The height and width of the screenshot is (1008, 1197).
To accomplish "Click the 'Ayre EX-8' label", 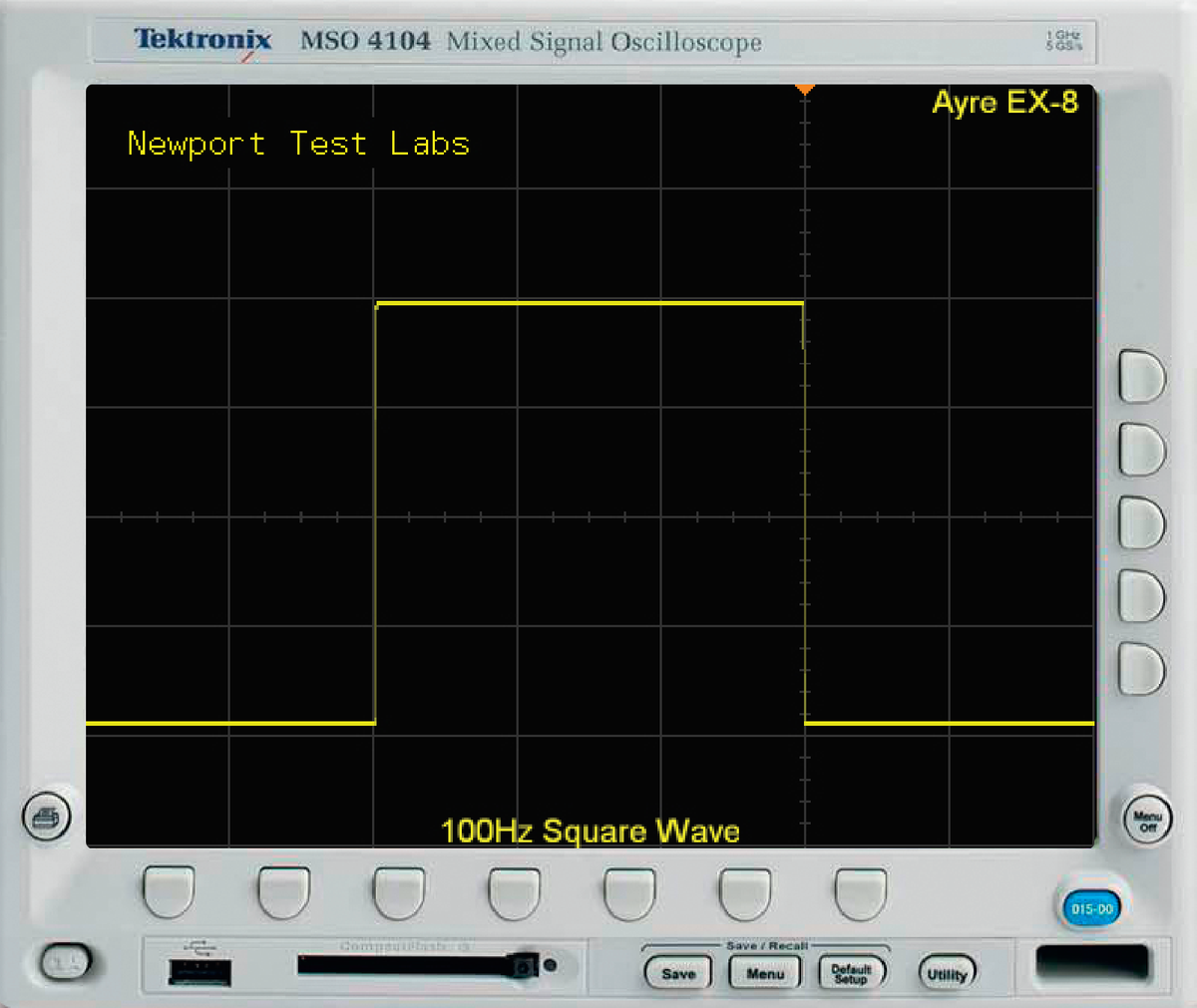I will [x=1004, y=103].
